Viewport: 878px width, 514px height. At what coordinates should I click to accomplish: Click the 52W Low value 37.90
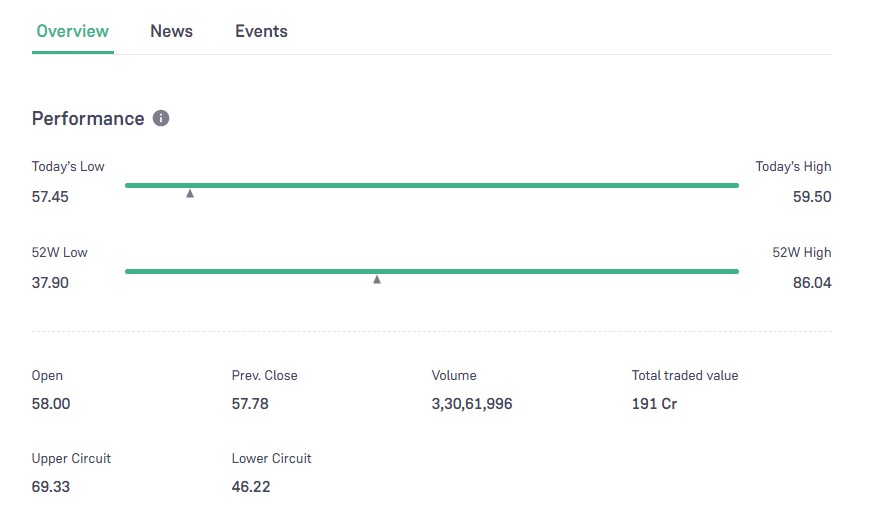(x=50, y=283)
